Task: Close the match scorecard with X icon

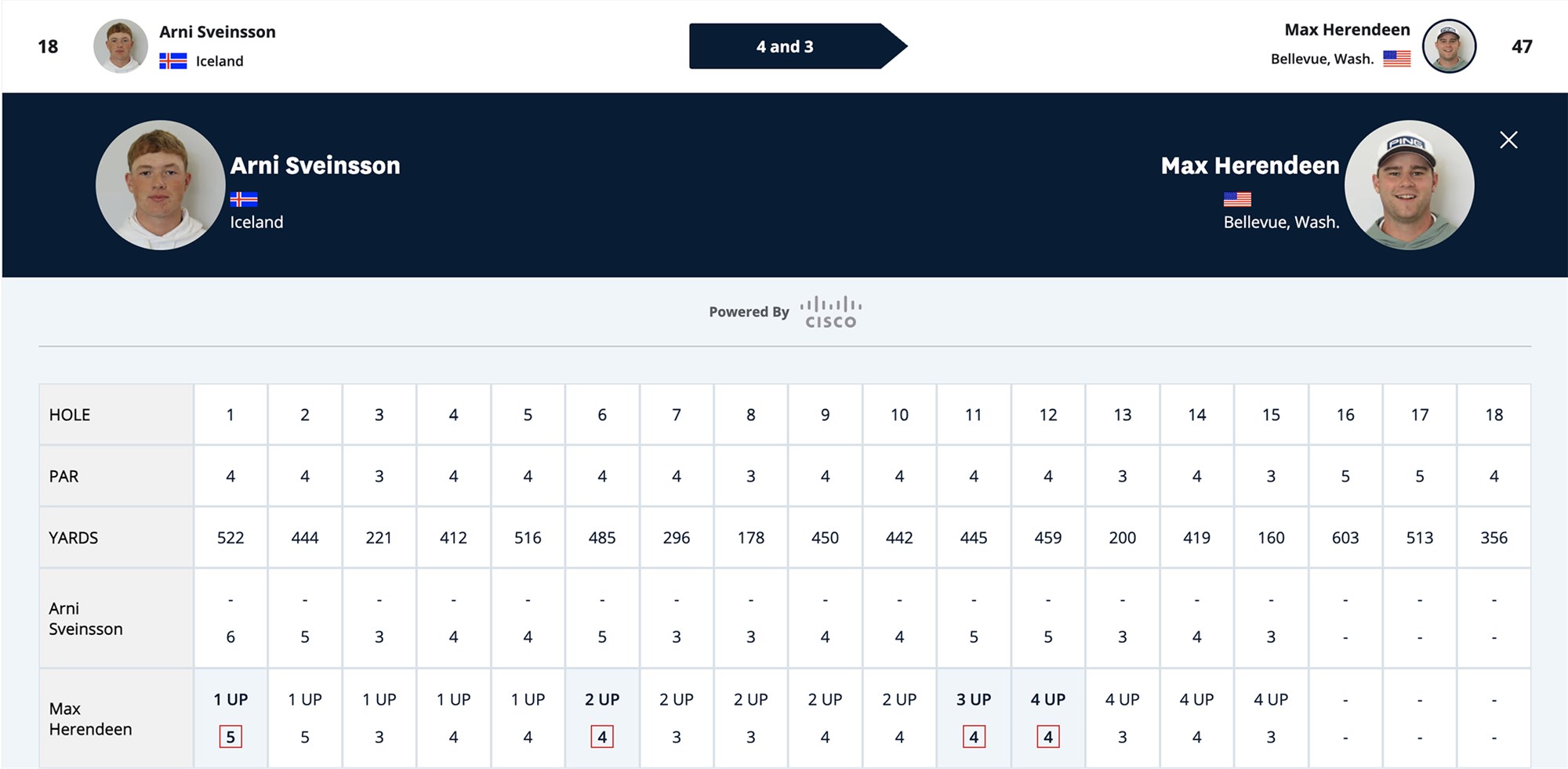Action: point(1508,140)
